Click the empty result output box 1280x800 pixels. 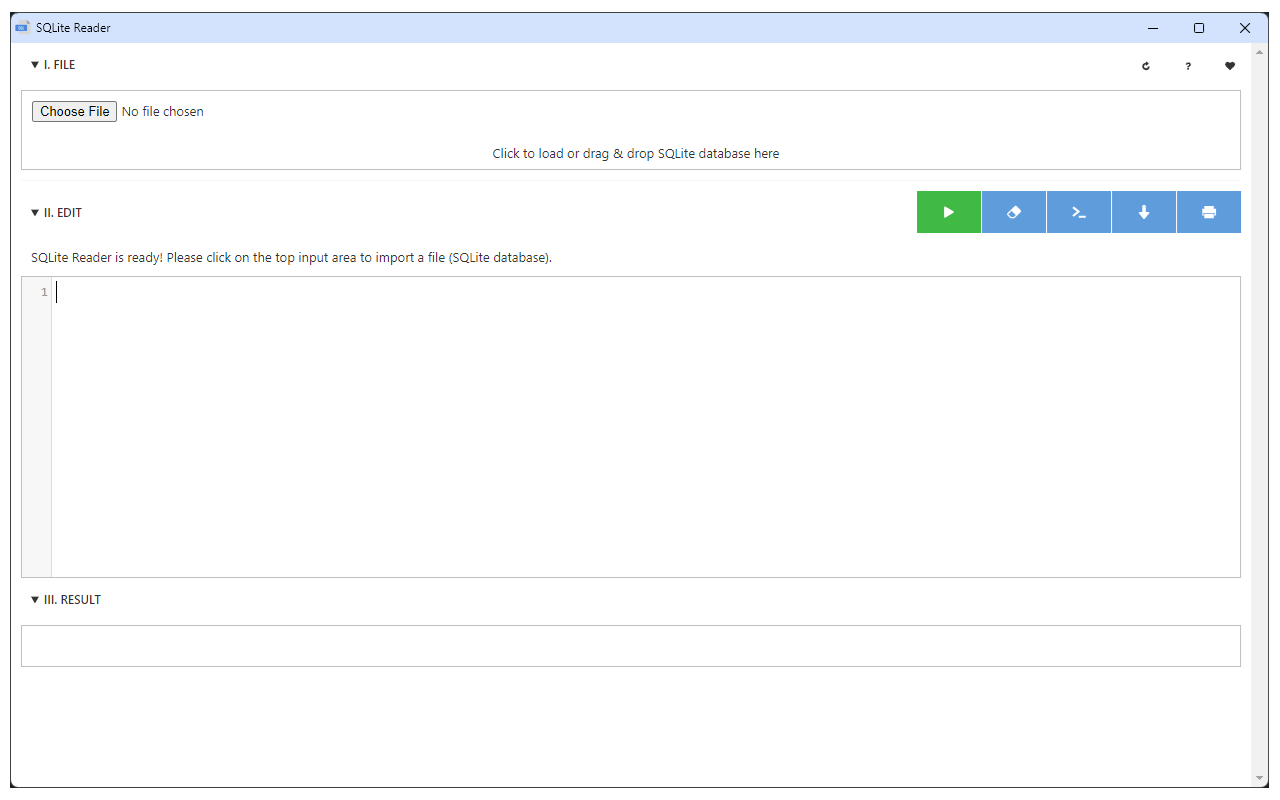coord(631,646)
